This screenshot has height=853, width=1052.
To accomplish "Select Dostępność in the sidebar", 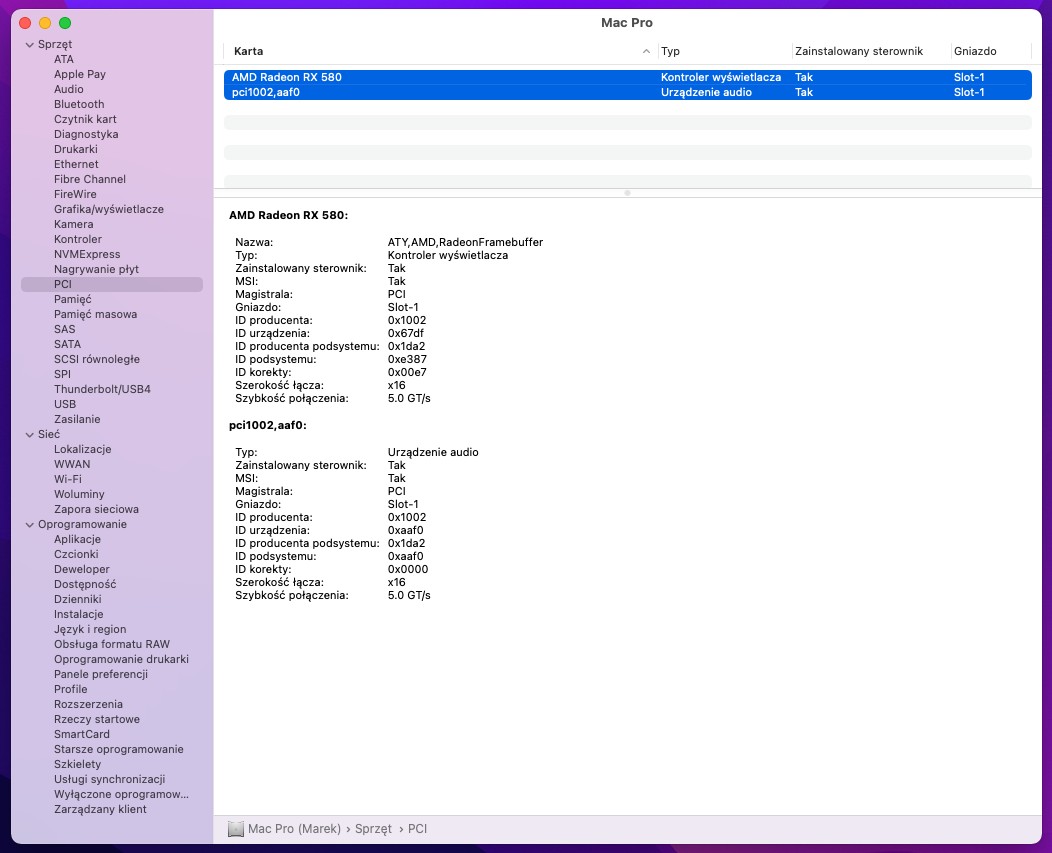I will click(85, 585).
